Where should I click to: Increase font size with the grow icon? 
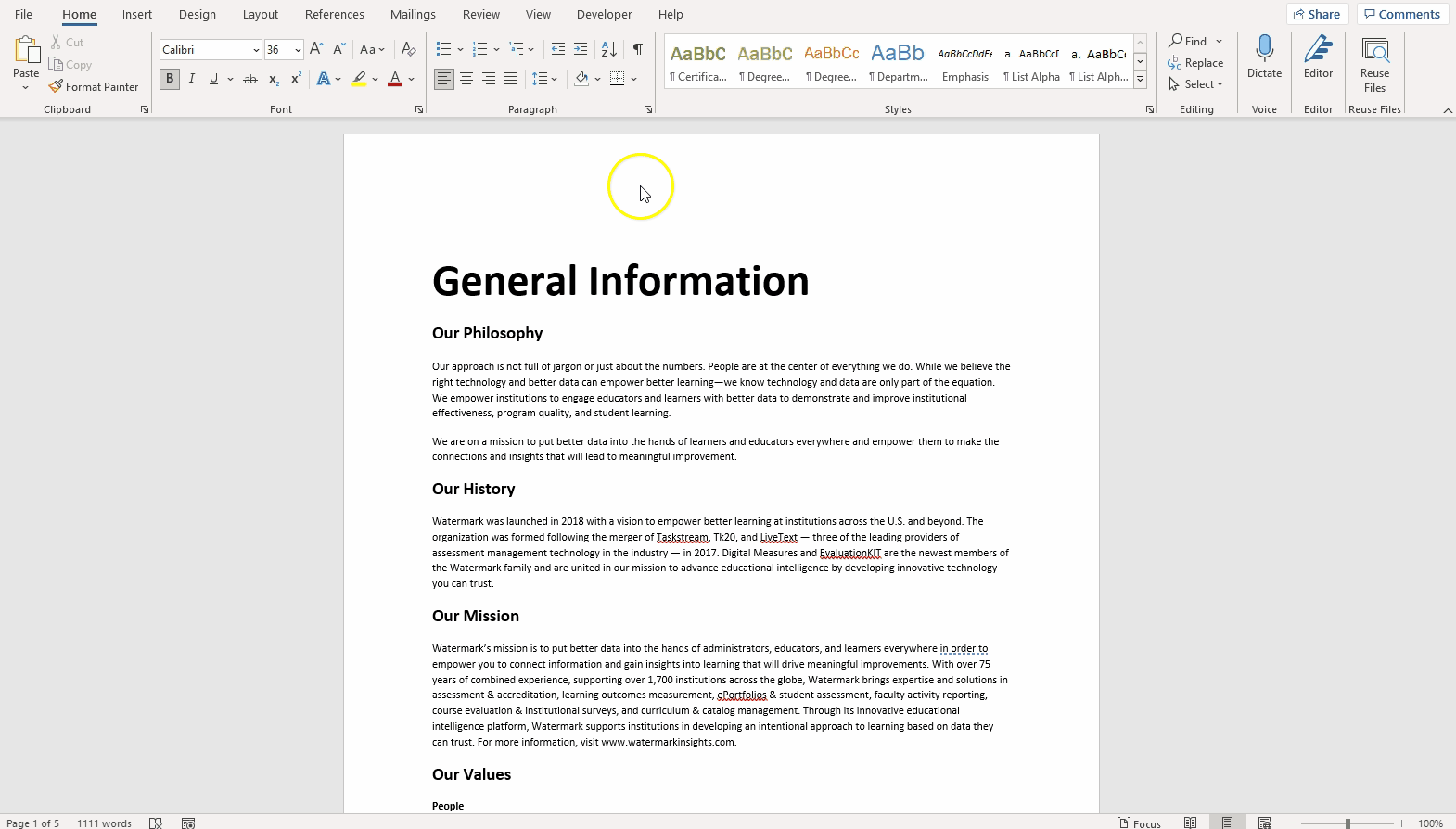tap(316, 49)
